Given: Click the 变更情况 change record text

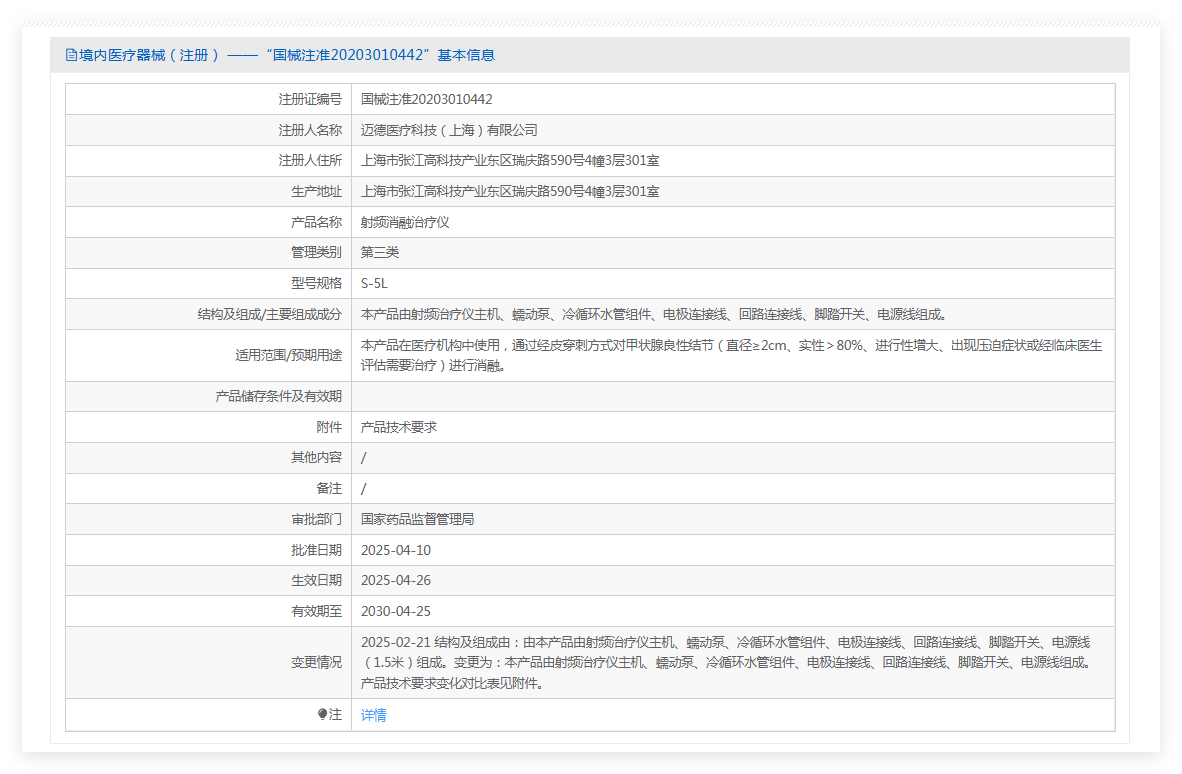Looking at the screenshot, I should (727, 662).
